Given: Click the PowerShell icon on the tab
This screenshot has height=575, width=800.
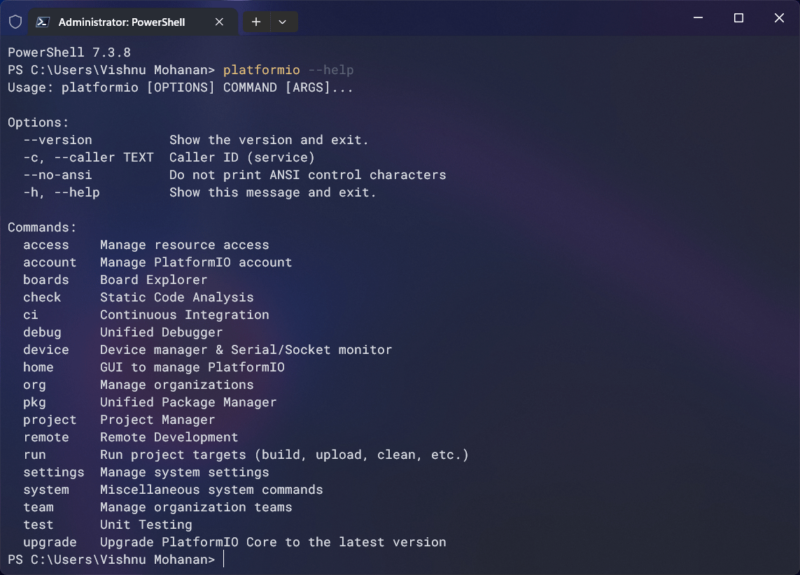Looking at the screenshot, I should point(42,21).
